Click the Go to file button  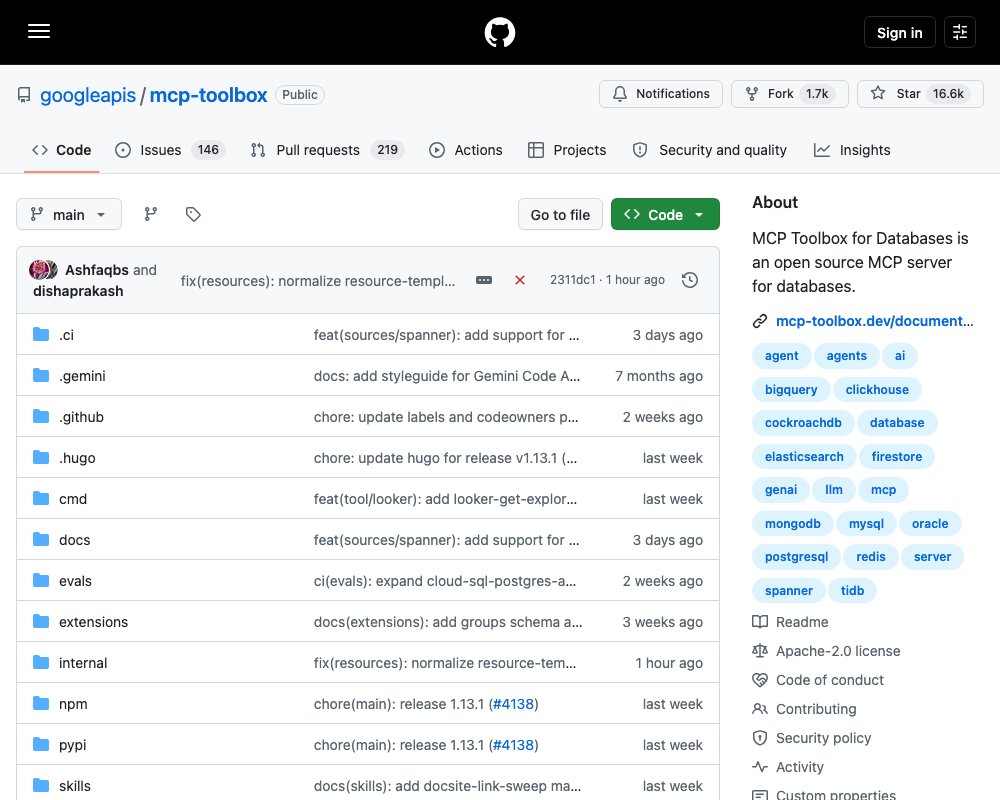tap(560, 214)
